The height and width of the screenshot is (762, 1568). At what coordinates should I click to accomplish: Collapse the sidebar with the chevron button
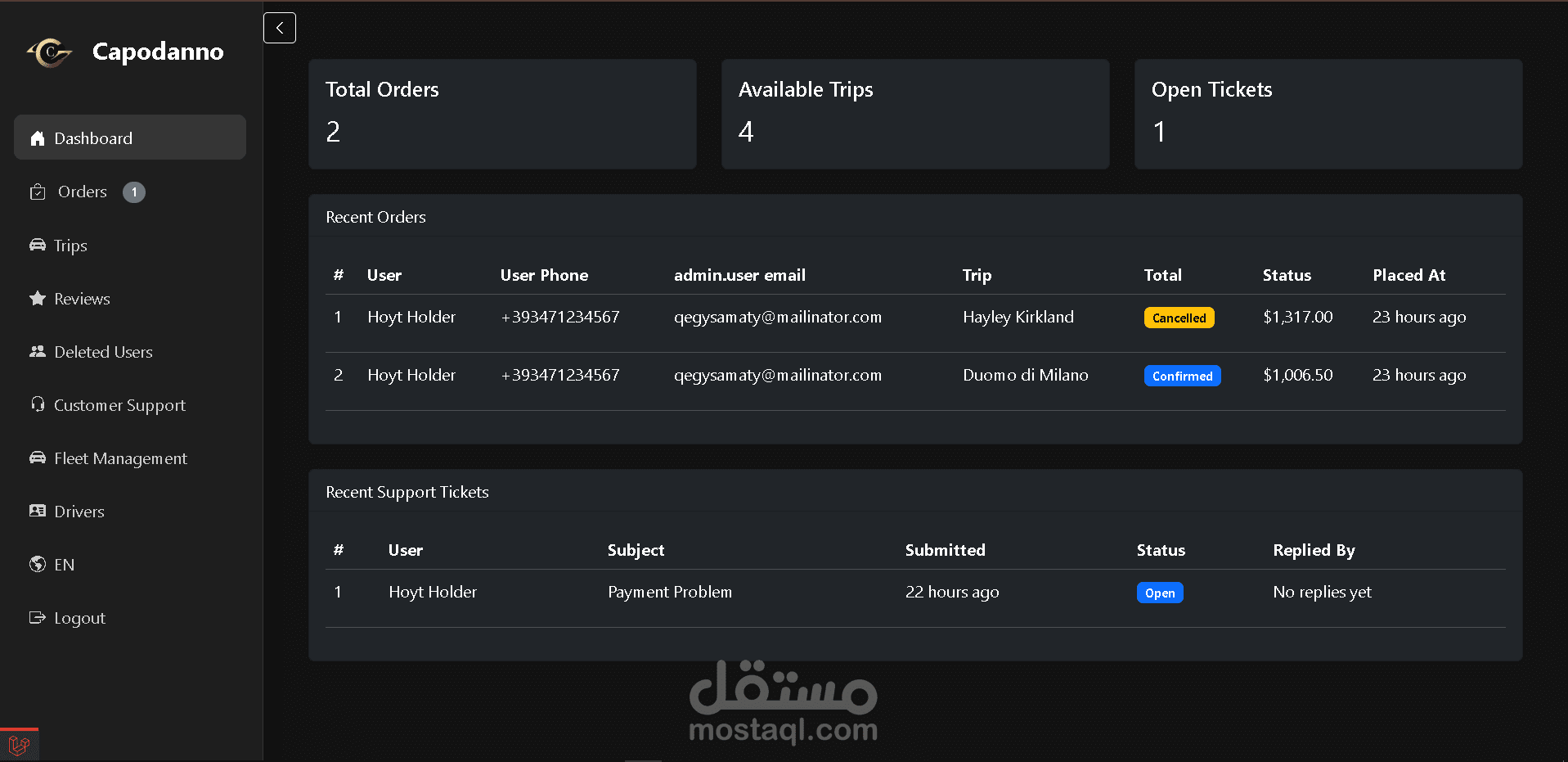[x=280, y=28]
